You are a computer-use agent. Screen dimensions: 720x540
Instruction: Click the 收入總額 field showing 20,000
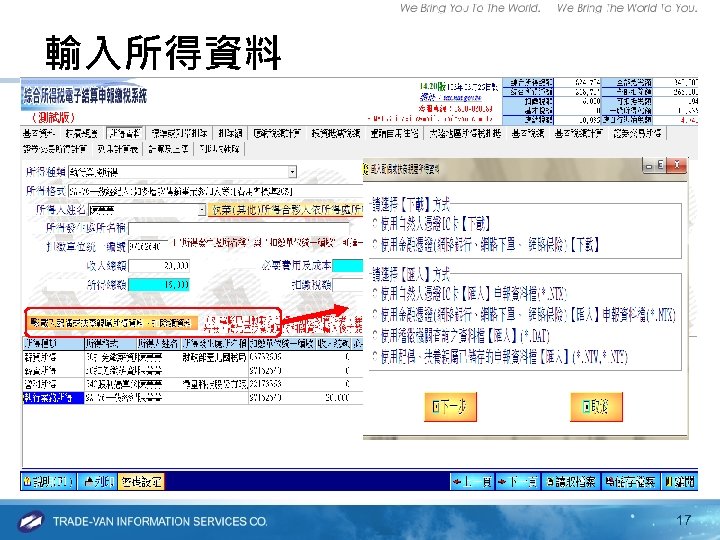coord(159,265)
